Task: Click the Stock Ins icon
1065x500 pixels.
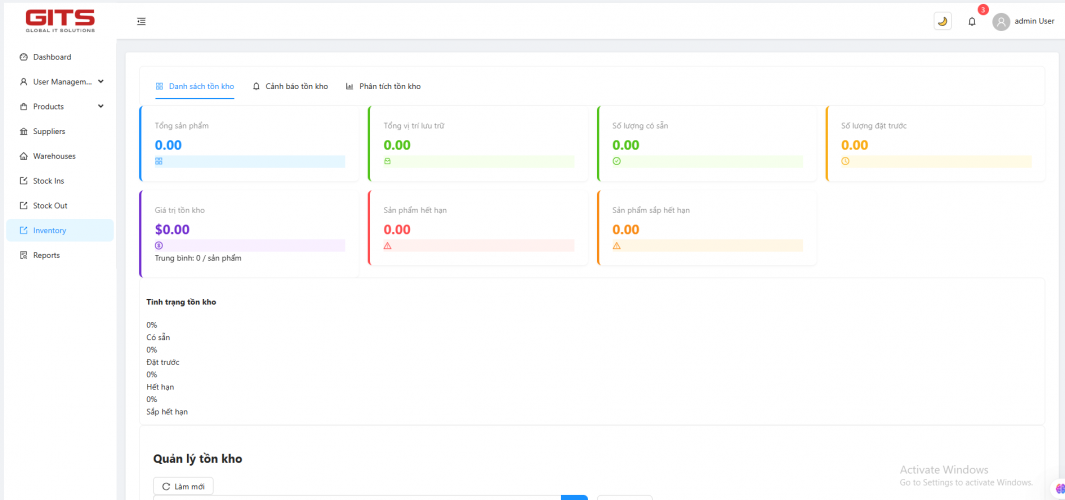Action: pos(24,181)
